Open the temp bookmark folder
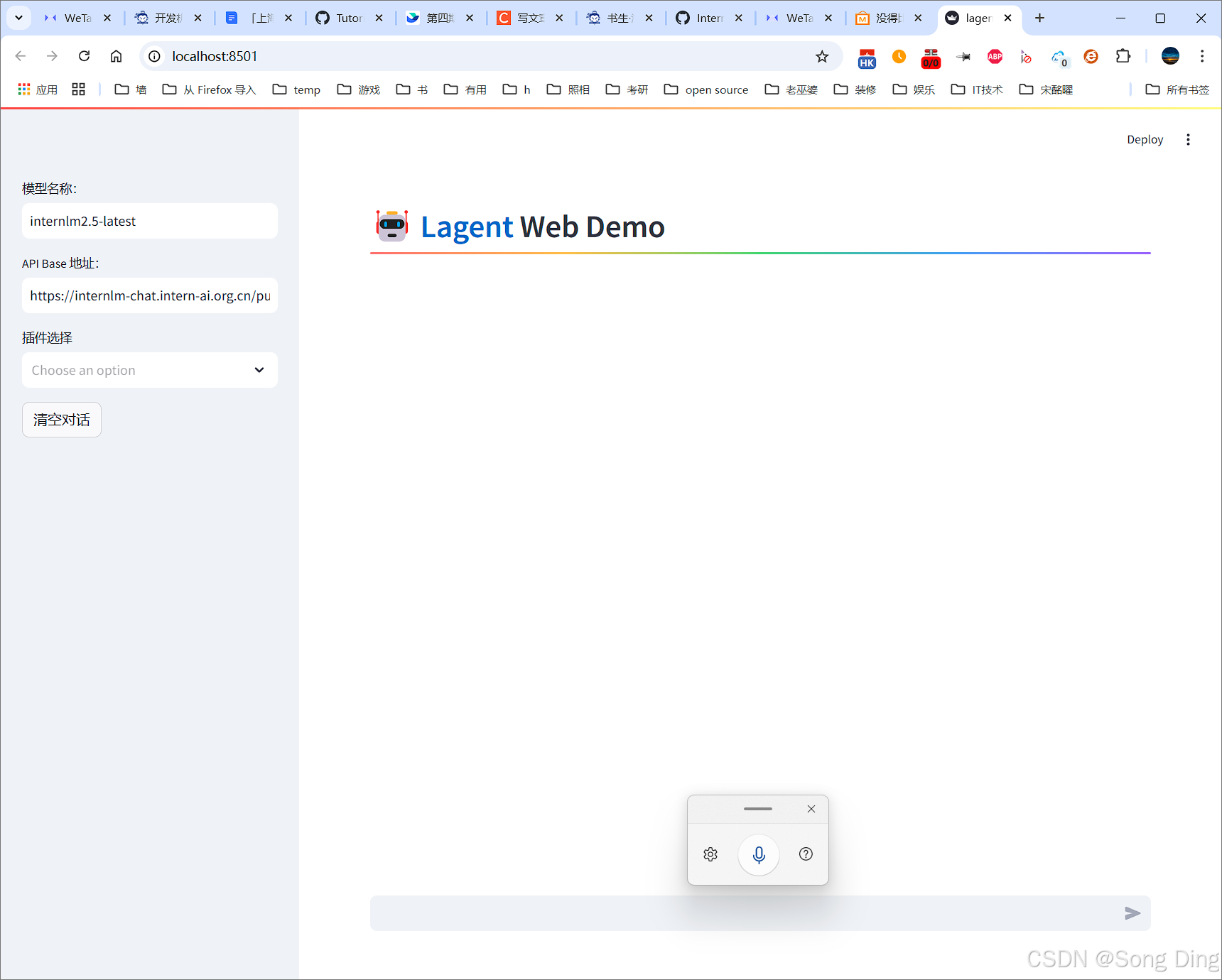The width and height of the screenshot is (1222, 980). pos(296,89)
